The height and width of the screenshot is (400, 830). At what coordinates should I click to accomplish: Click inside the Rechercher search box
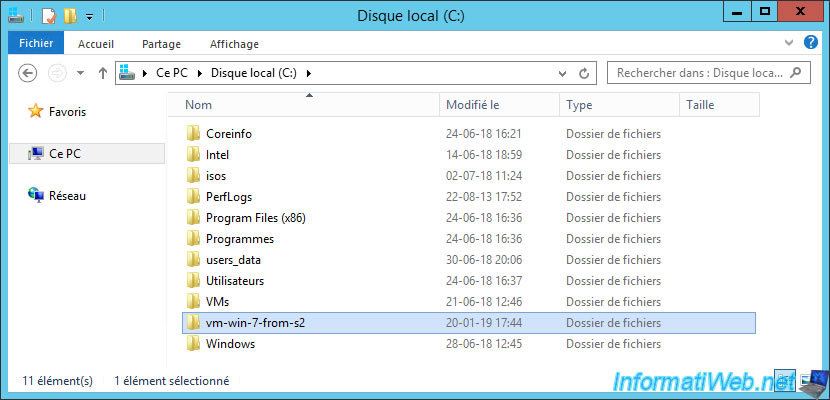(x=700, y=73)
